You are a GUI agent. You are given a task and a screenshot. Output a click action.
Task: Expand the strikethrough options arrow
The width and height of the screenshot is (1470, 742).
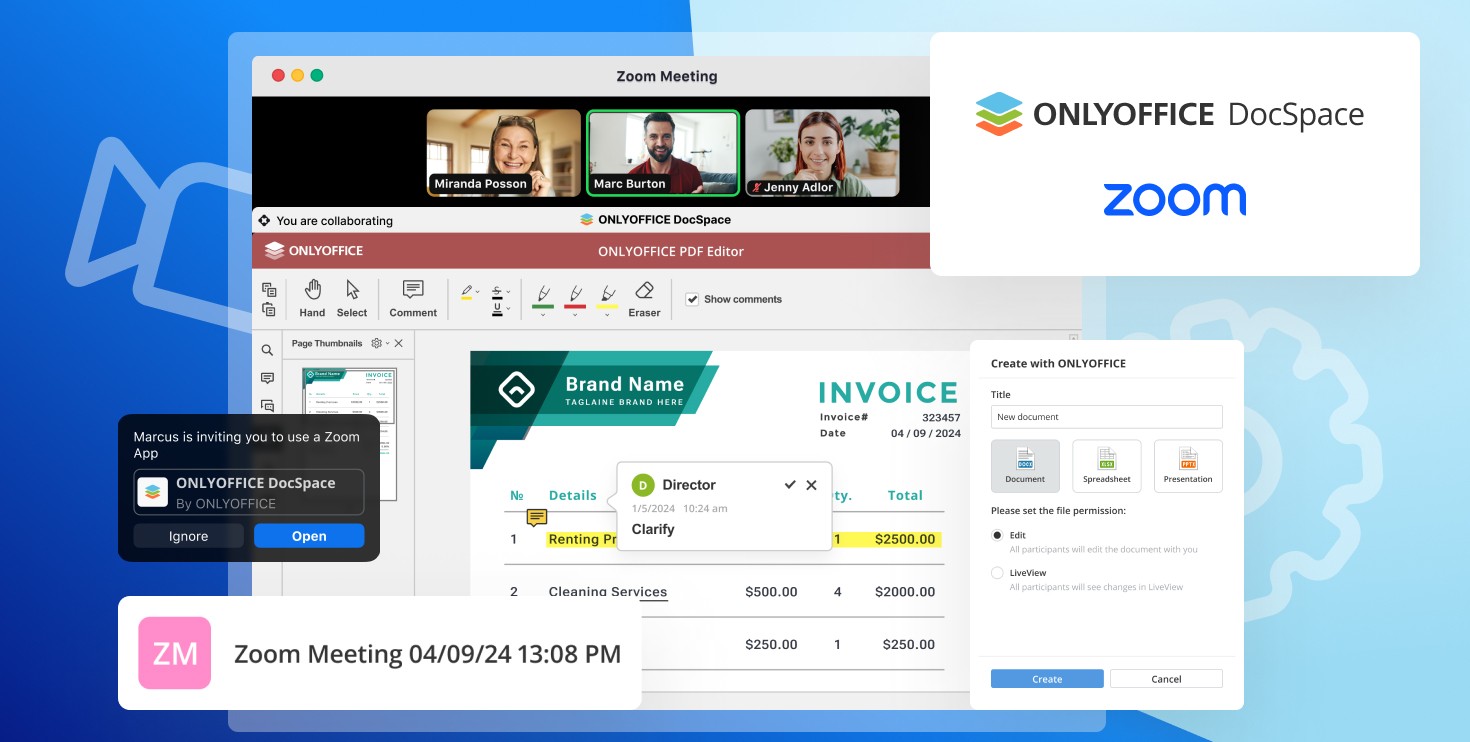pyautogui.click(x=509, y=292)
